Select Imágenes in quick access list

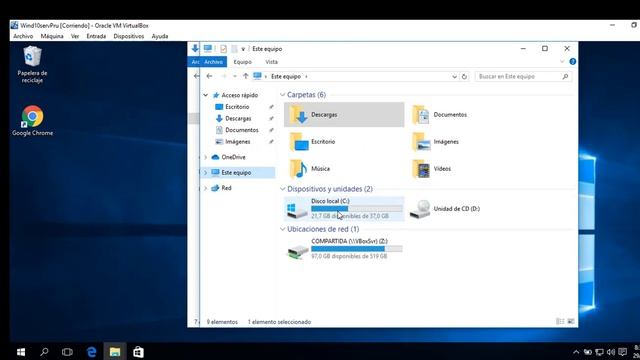pos(238,142)
